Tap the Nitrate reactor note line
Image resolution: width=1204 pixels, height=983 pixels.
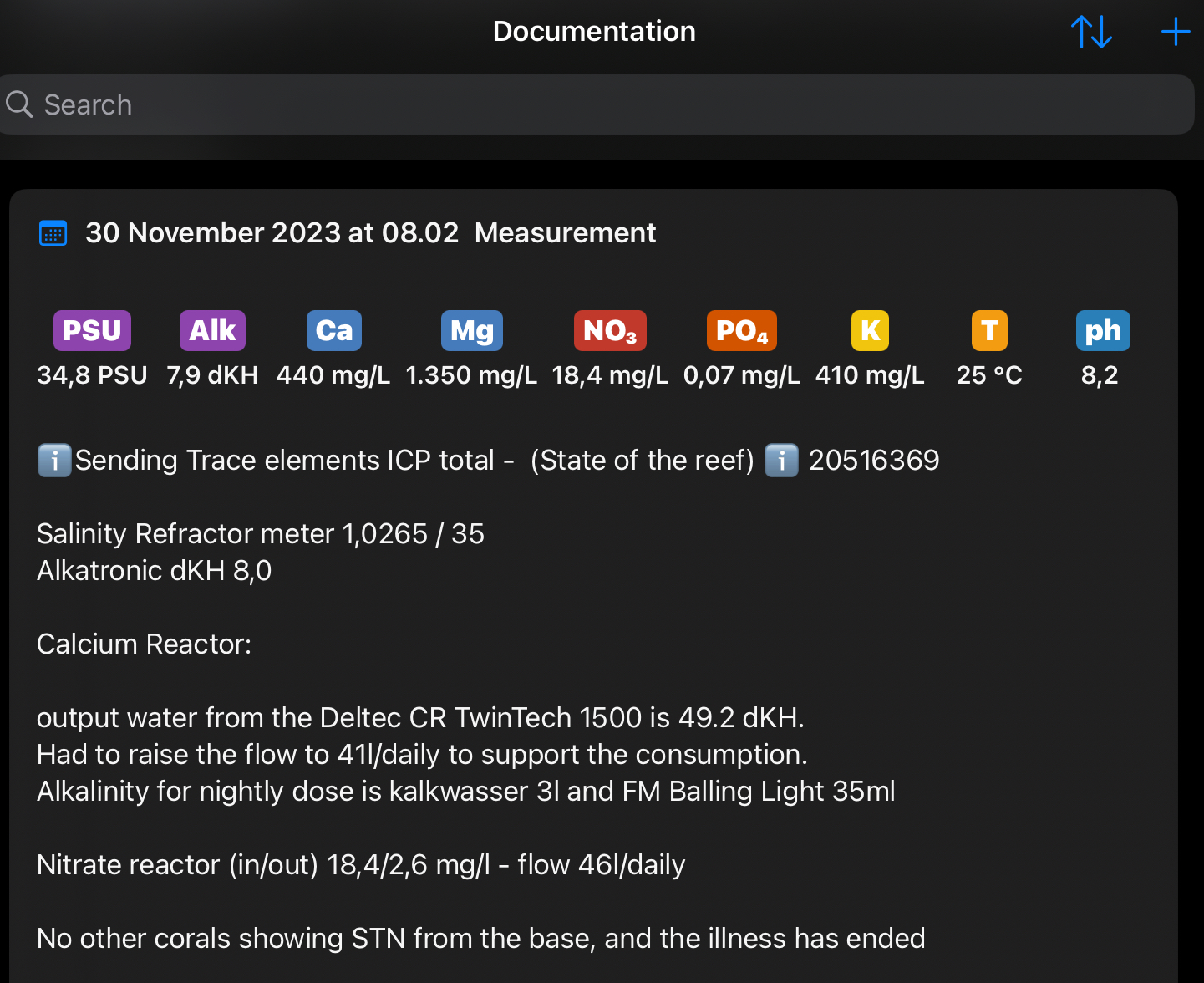click(x=360, y=865)
